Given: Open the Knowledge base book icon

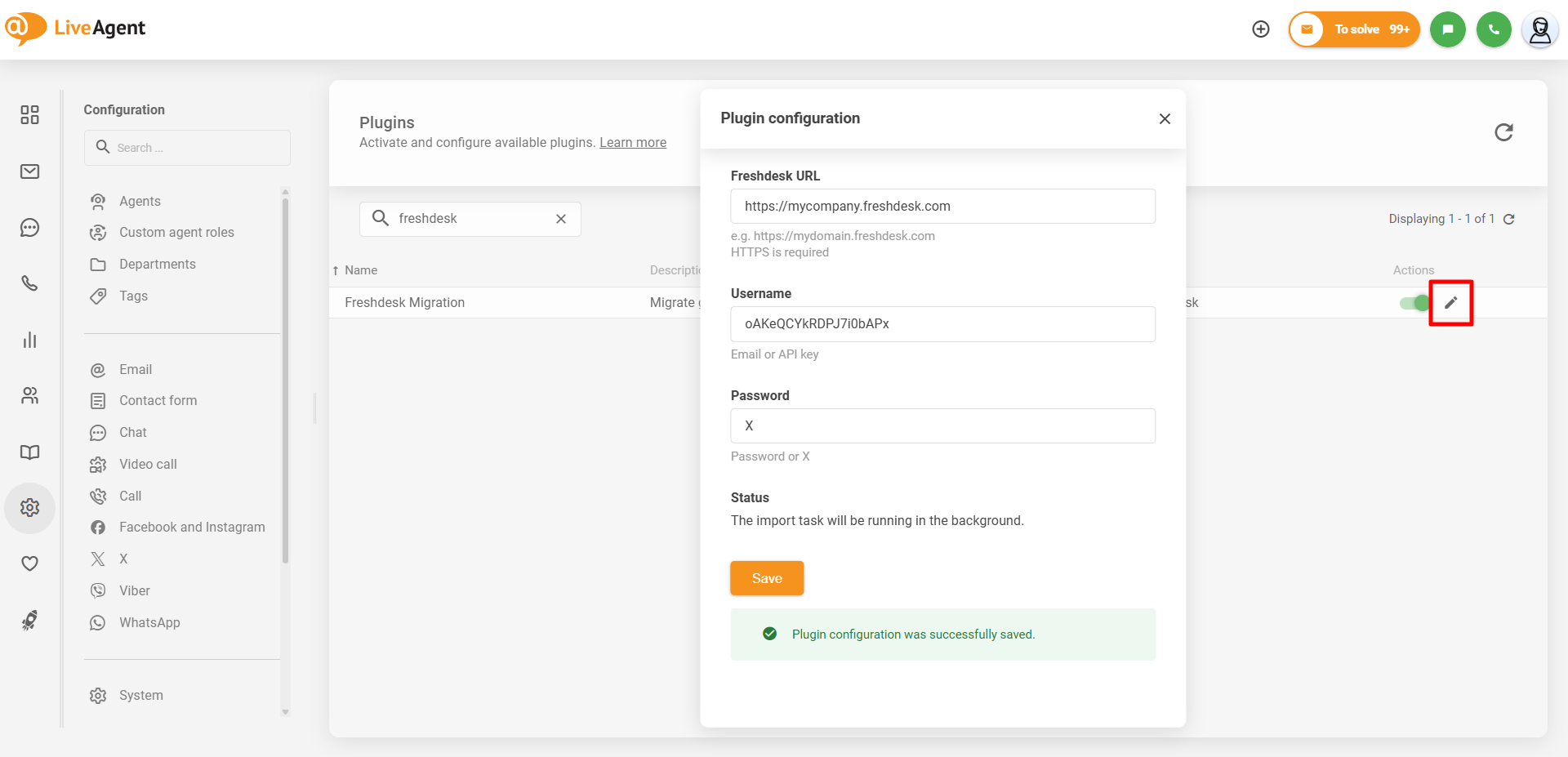Looking at the screenshot, I should tap(30, 452).
